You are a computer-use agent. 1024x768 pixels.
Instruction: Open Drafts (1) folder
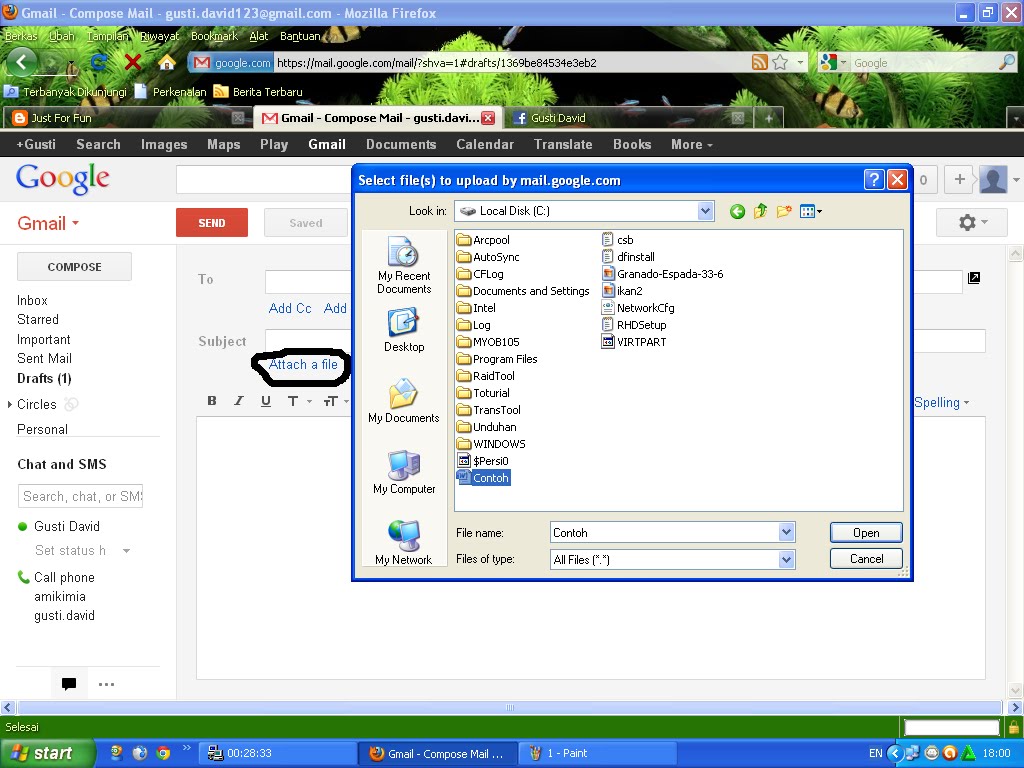(x=44, y=378)
